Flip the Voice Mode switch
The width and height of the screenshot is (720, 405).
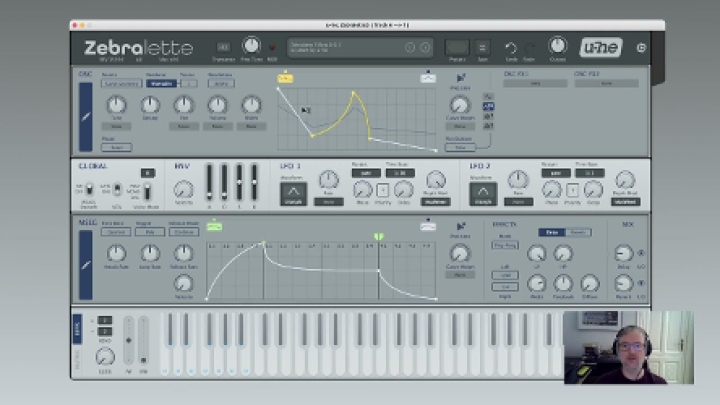click(x=147, y=191)
